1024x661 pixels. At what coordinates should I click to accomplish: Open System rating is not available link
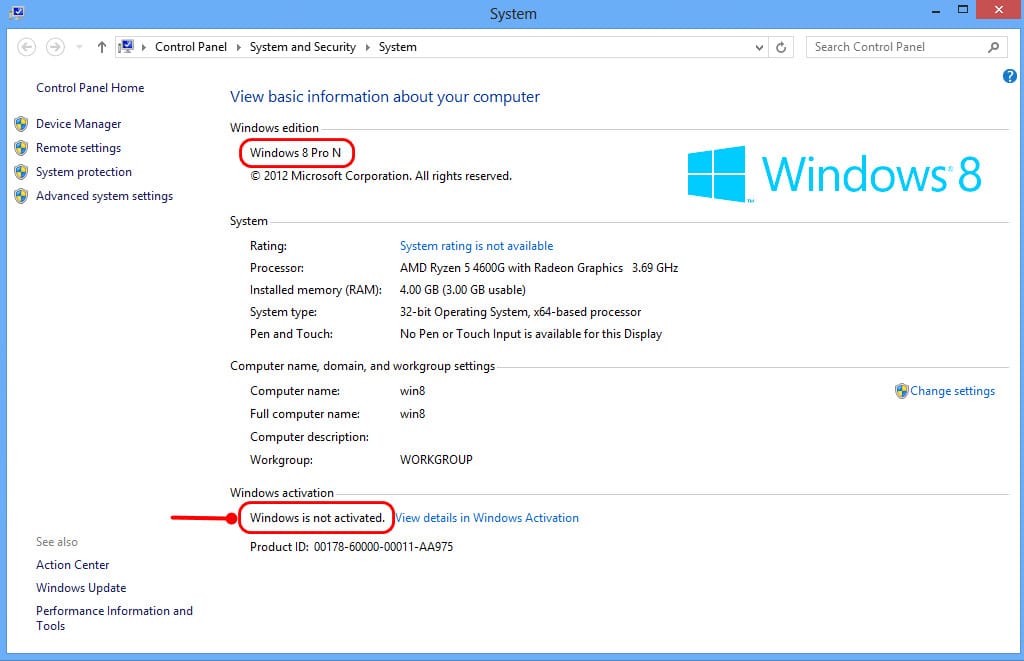coord(476,246)
